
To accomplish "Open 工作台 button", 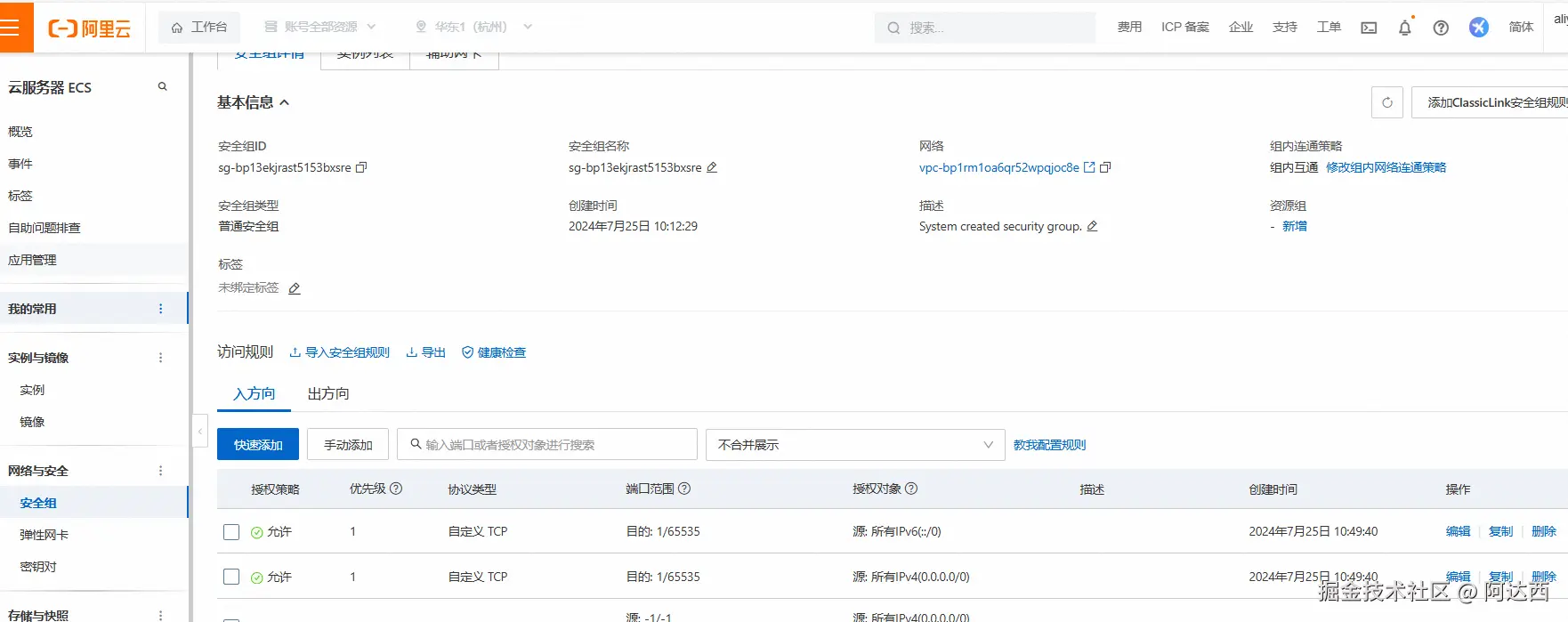I will 199,27.
